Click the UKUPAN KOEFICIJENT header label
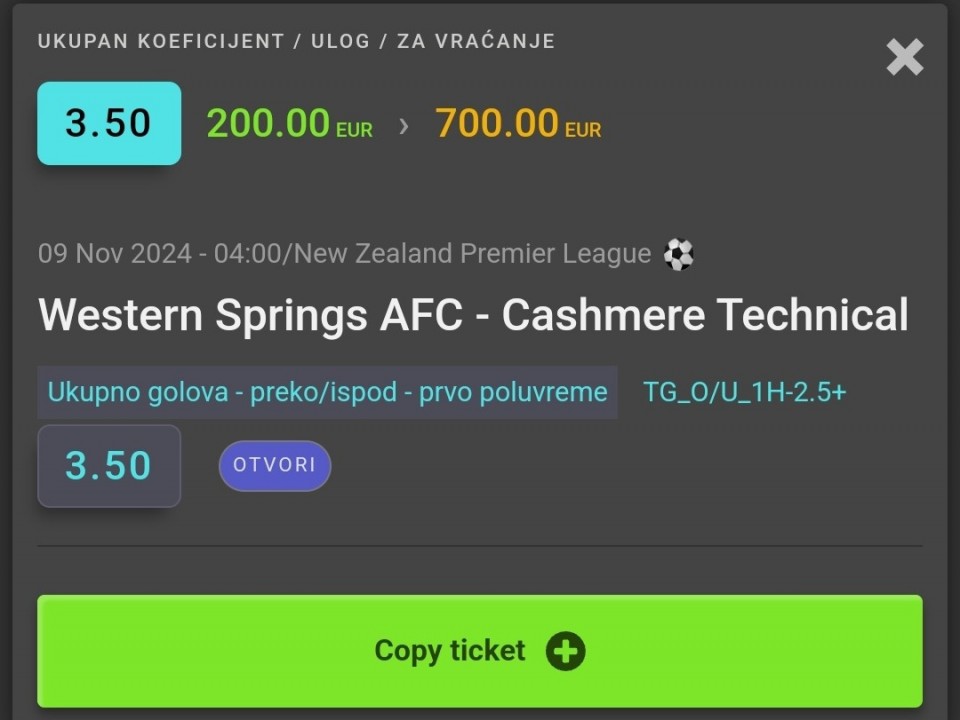 (161, 42)
